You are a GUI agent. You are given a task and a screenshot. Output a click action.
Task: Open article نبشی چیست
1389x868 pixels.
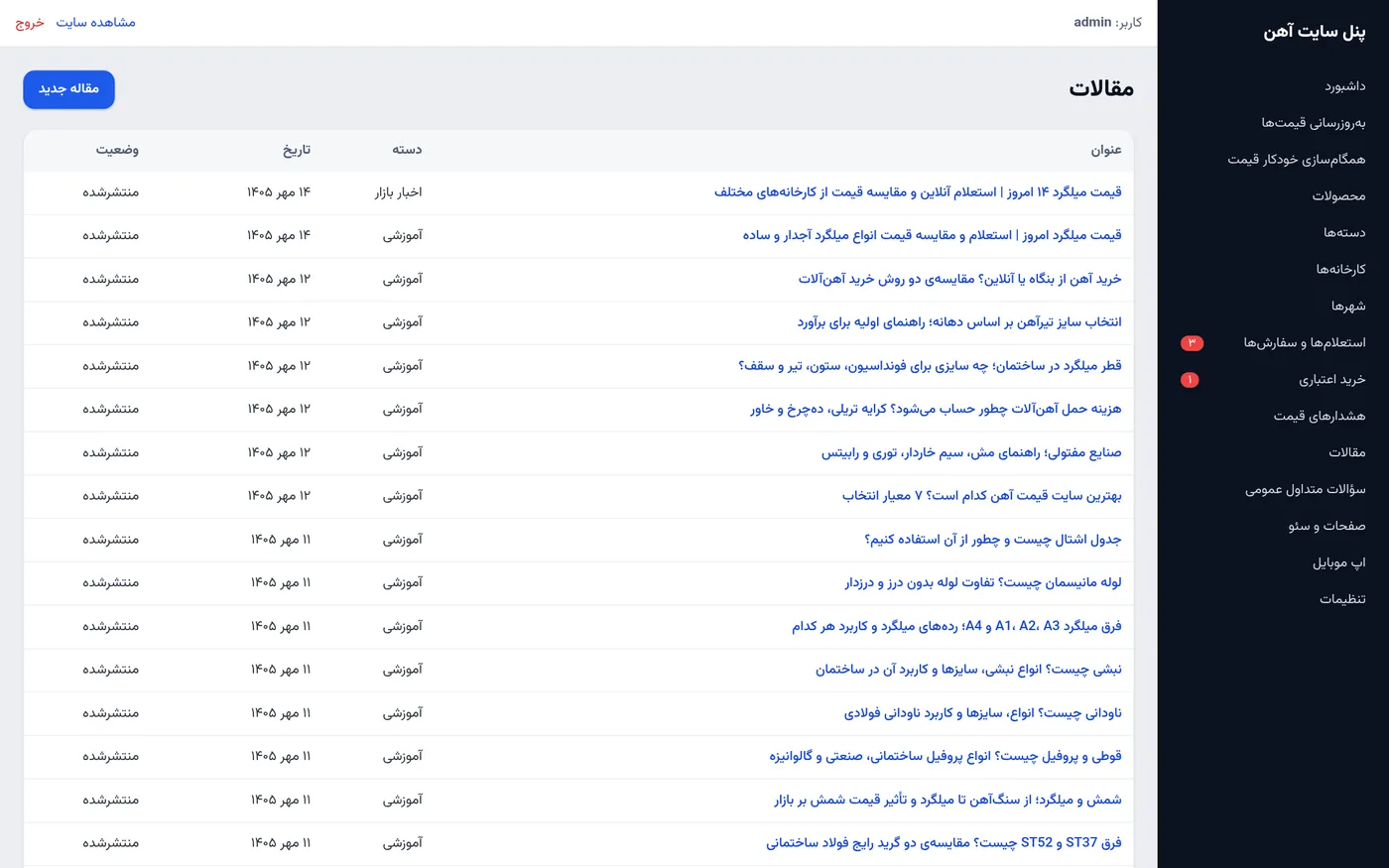[968, 670]
